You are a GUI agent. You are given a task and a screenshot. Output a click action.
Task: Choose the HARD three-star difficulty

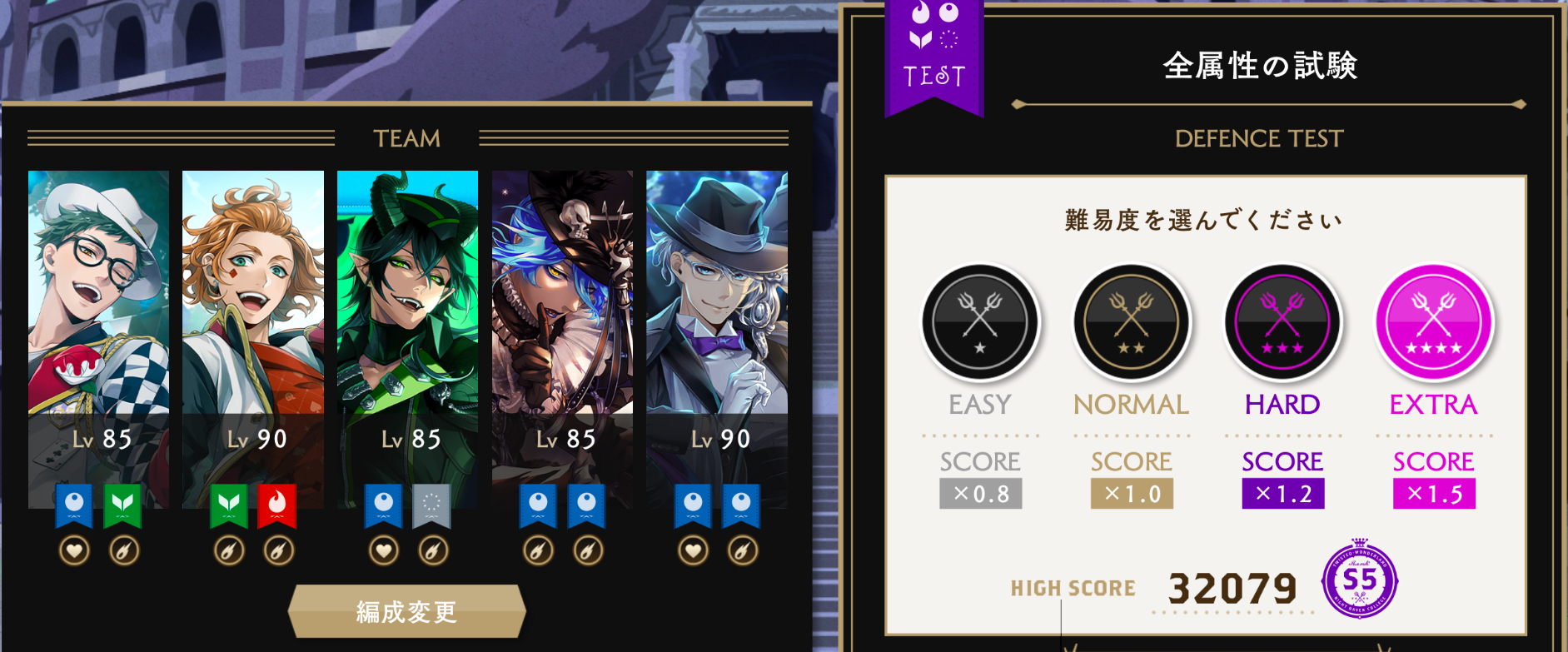1282,322
